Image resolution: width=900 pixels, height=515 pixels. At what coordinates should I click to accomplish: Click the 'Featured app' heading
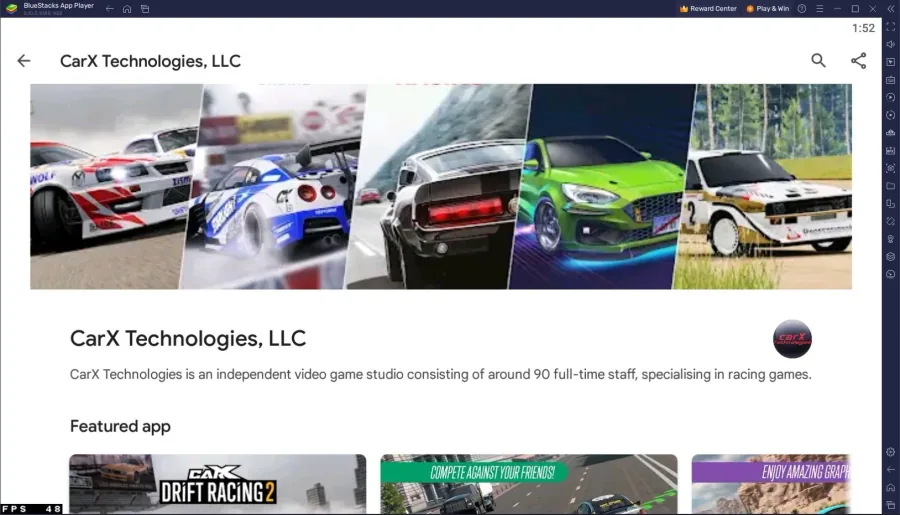coord(120,427)
